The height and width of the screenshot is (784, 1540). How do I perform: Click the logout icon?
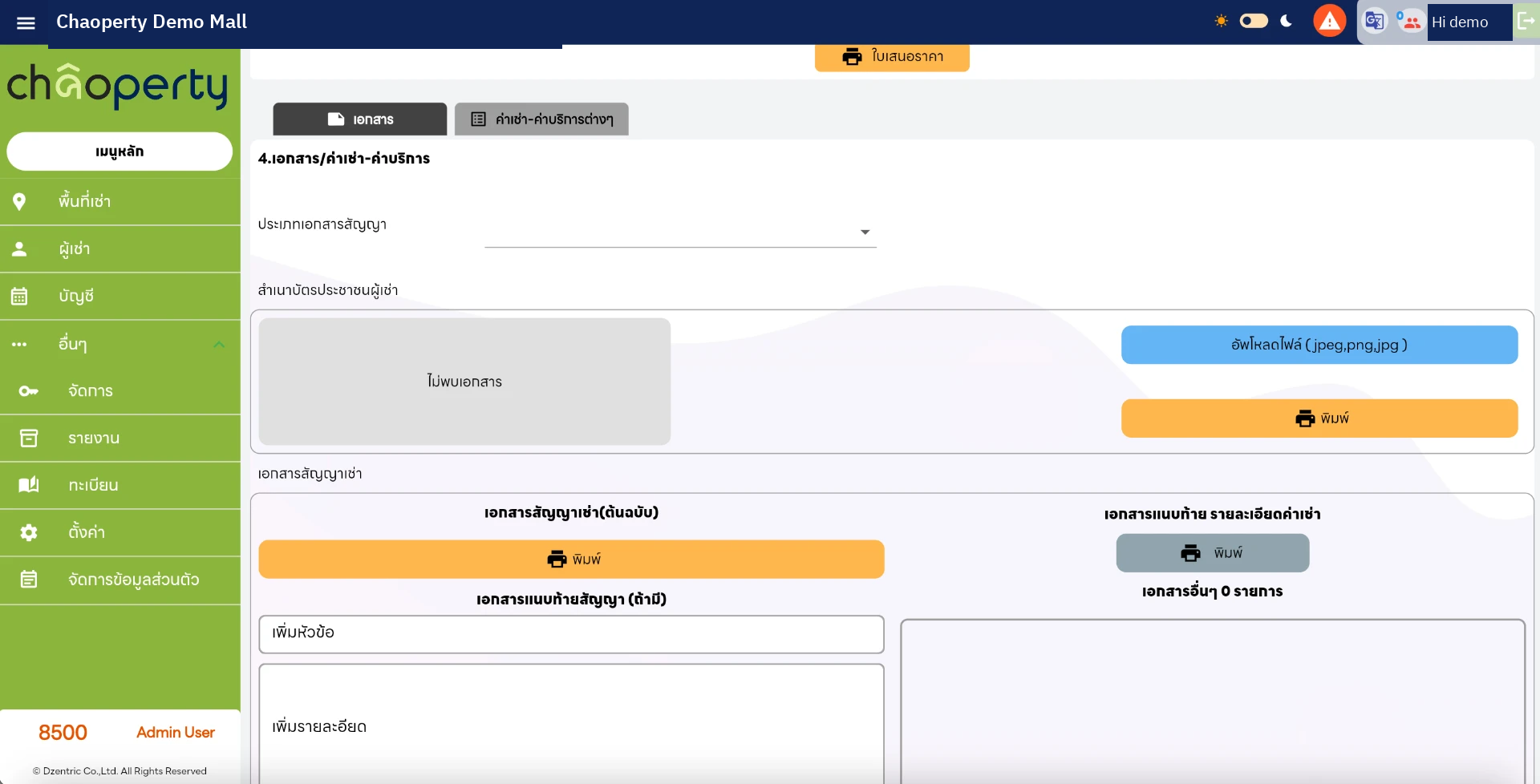pyautogui.click(x=1526, y=21)
